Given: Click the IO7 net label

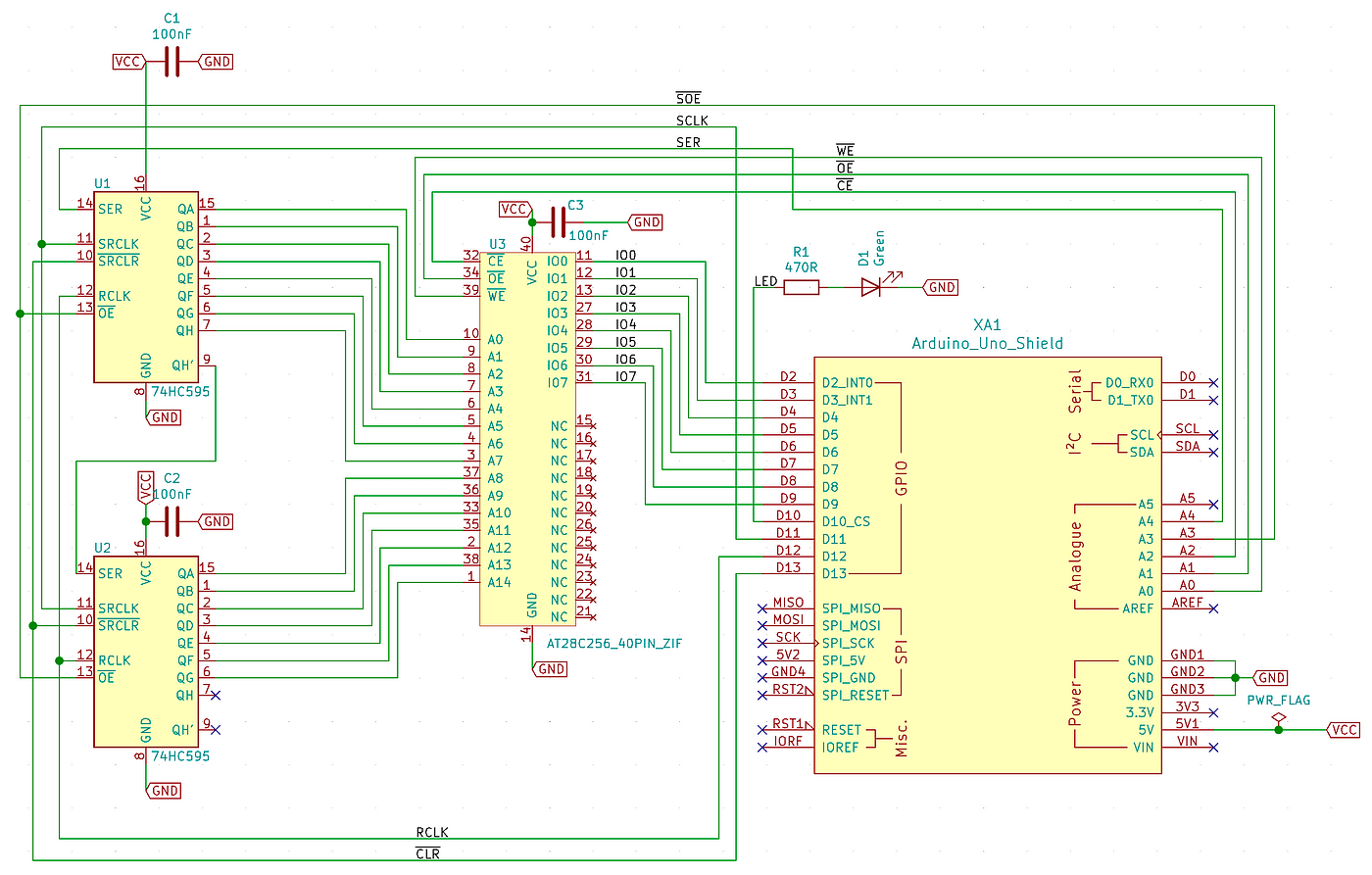Looking at the screenshot, I should [x=626, y=376].
